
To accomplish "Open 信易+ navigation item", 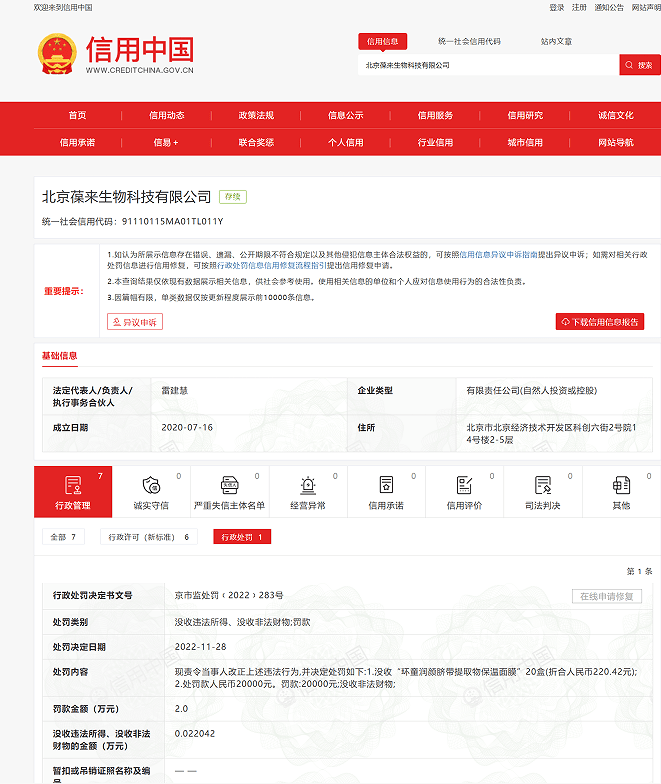I will pyautogui.click(x=166, y=142).
